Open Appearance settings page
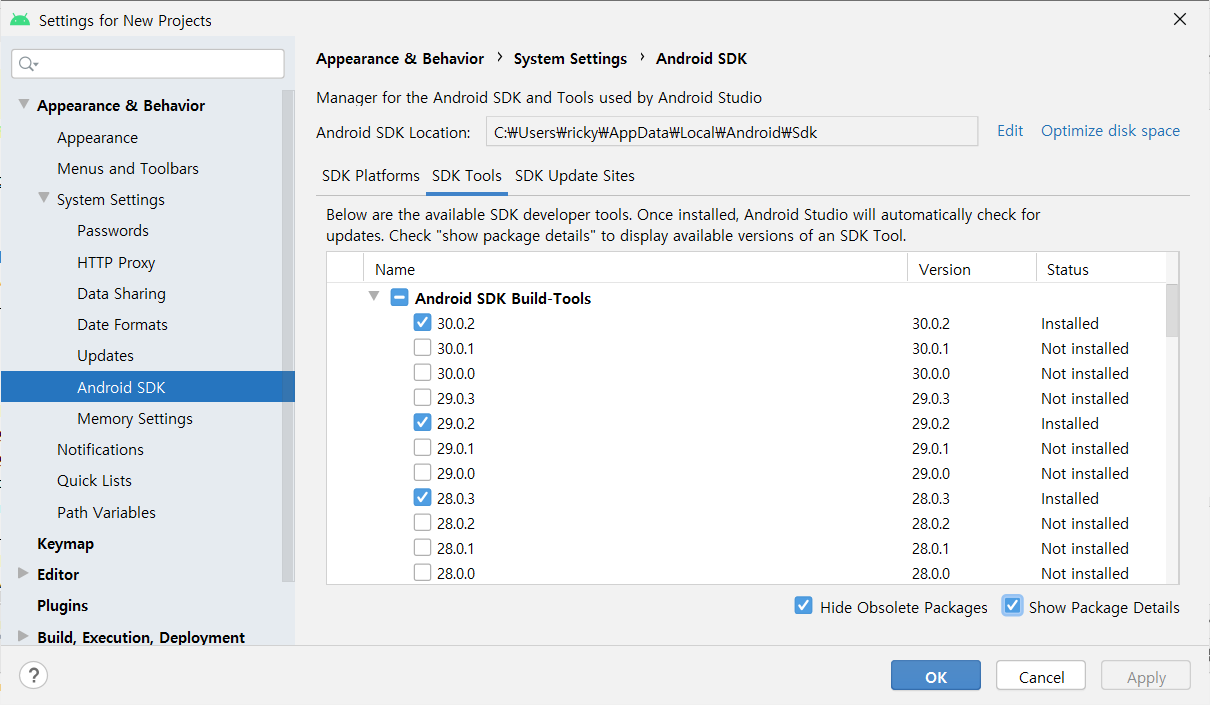This screenshot has width=1210, height=705. [x=97, y=137]
